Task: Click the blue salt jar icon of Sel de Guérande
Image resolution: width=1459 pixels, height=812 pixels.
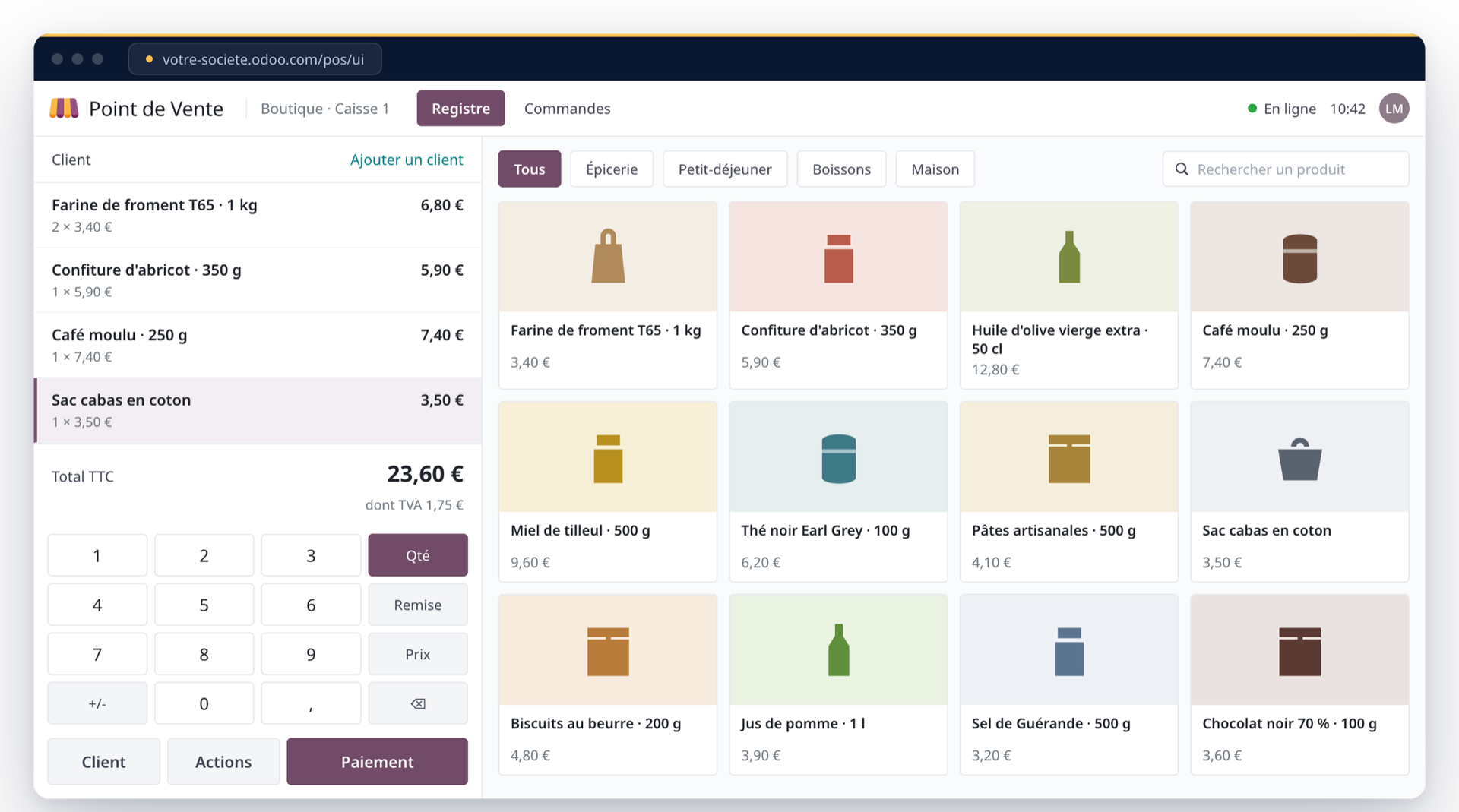Action: 1069,652
